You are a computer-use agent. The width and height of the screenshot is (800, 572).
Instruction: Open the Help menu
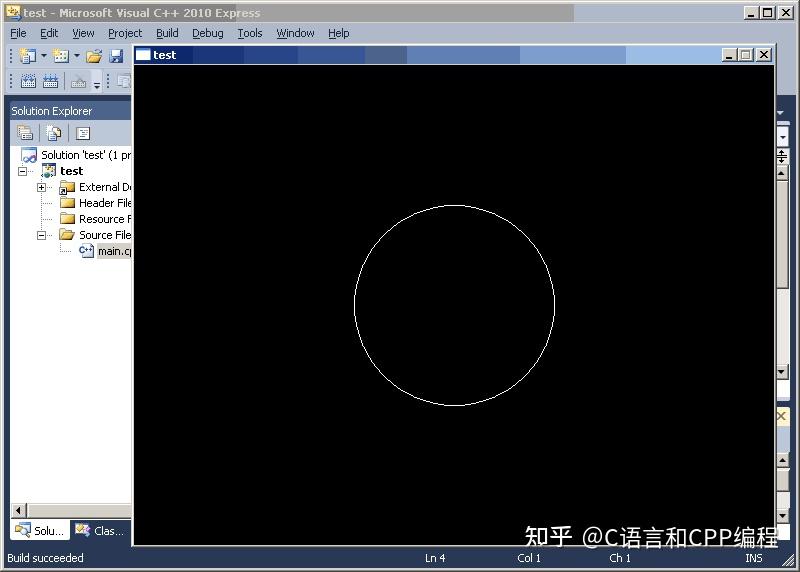coord(339,33)
